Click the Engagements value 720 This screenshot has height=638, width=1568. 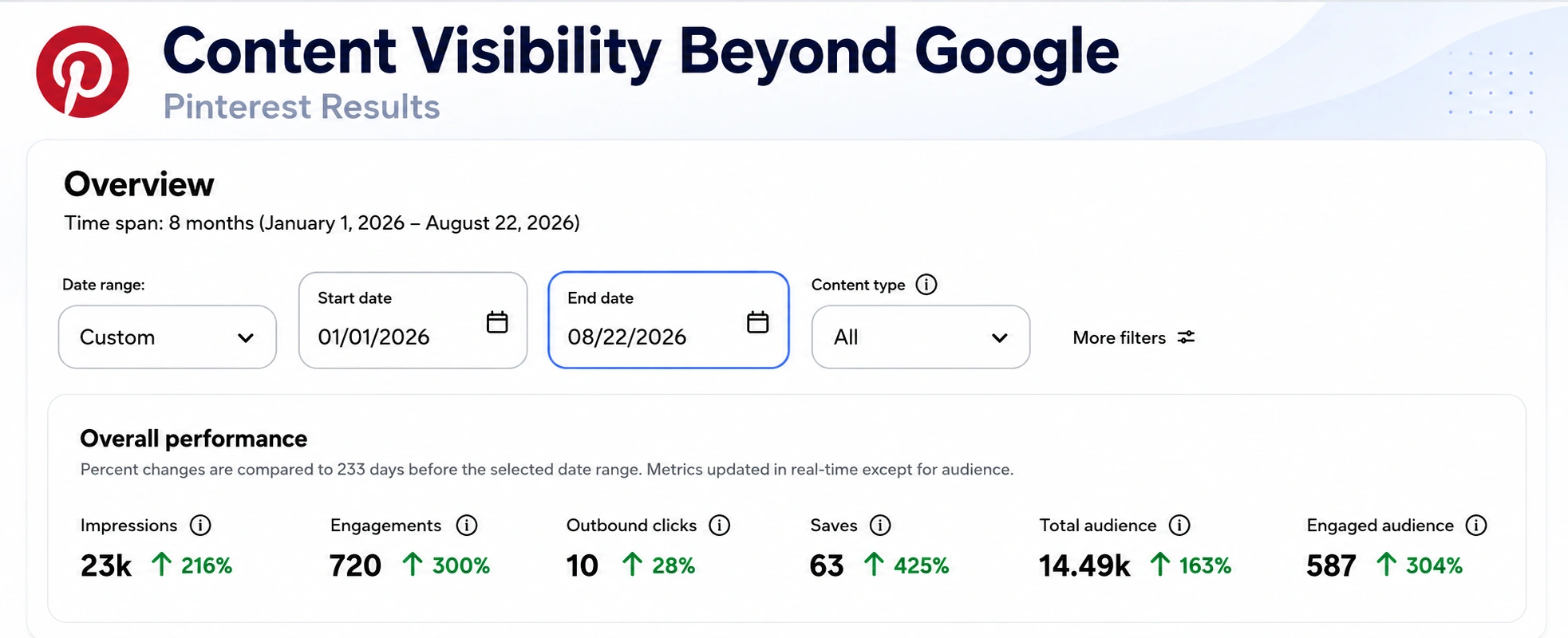[356, 566]
